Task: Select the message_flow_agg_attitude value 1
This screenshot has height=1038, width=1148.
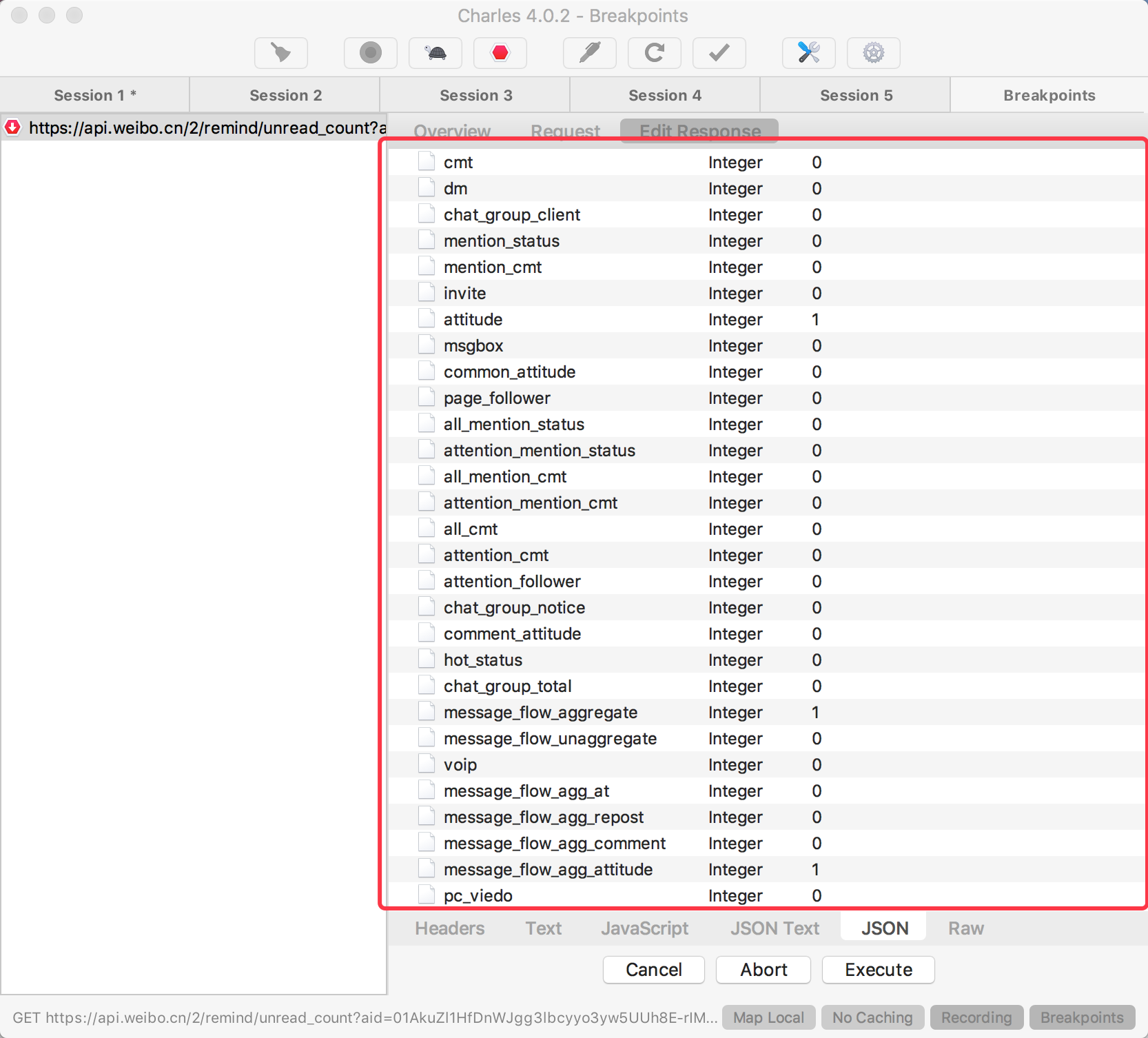Action: (816, 869)
